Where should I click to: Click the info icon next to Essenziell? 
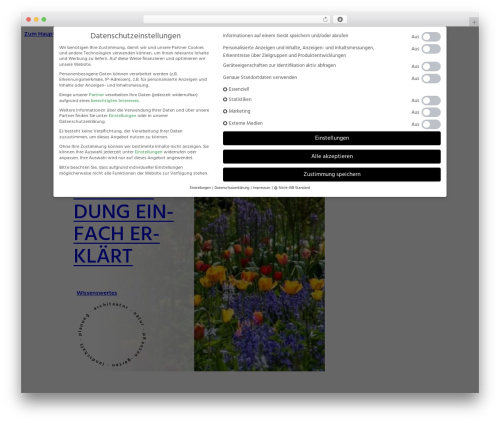pos(225,89)
